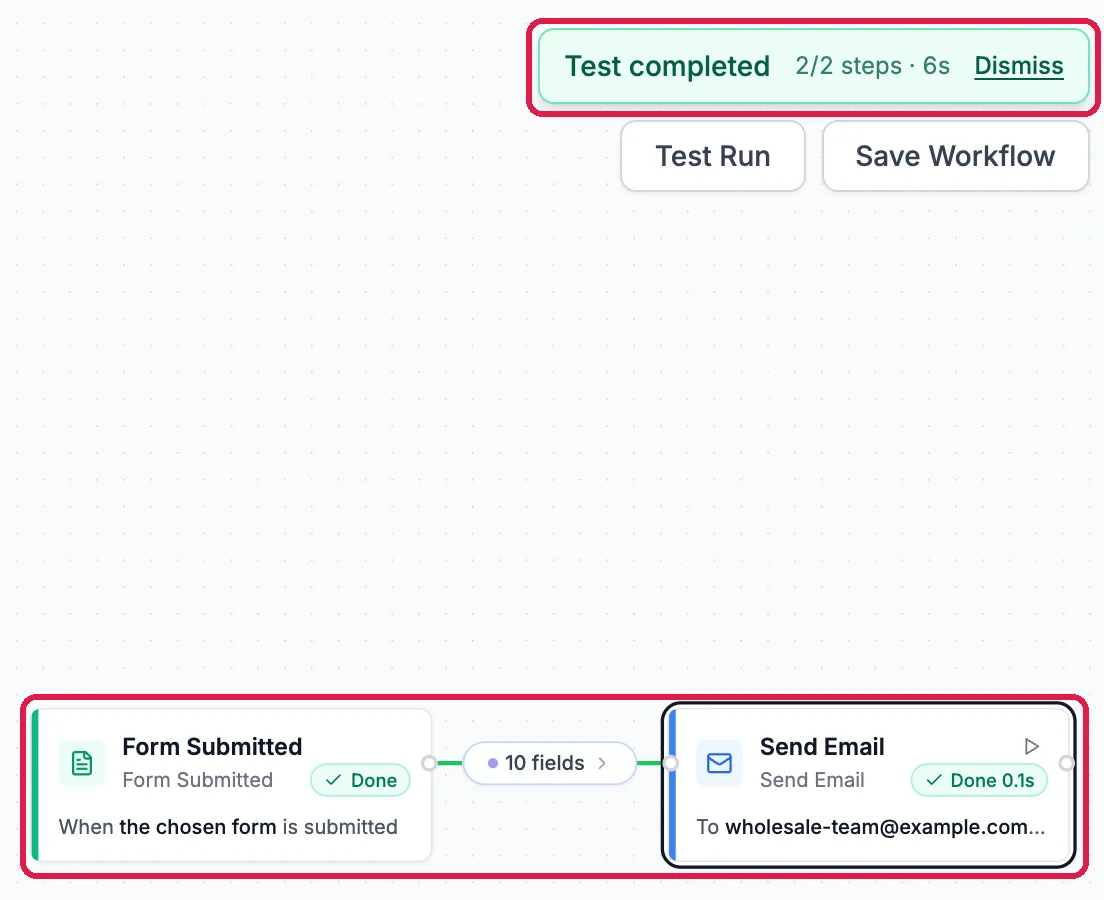Click the Save Workflow button
Image resolution: width=1104 pixels, height=900 pixels.
tap(955, 156)
